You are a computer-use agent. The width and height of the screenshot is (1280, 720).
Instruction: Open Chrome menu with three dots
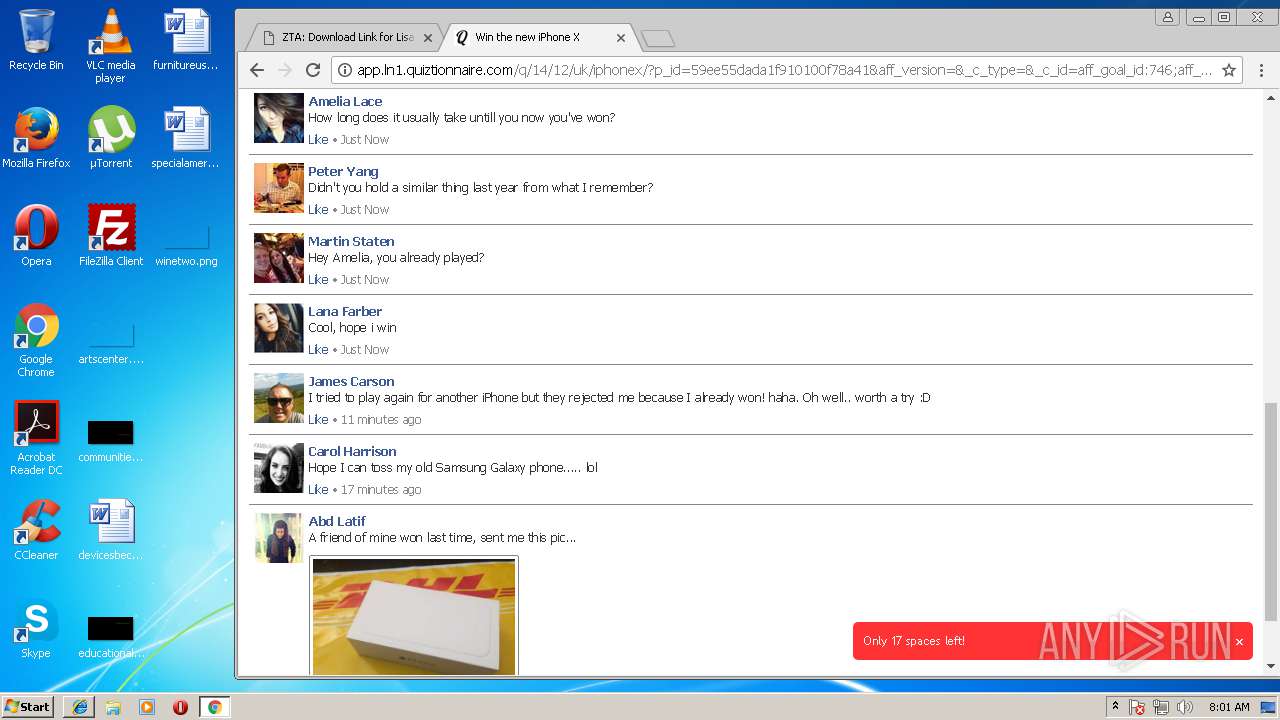[x=1261, y=70]
